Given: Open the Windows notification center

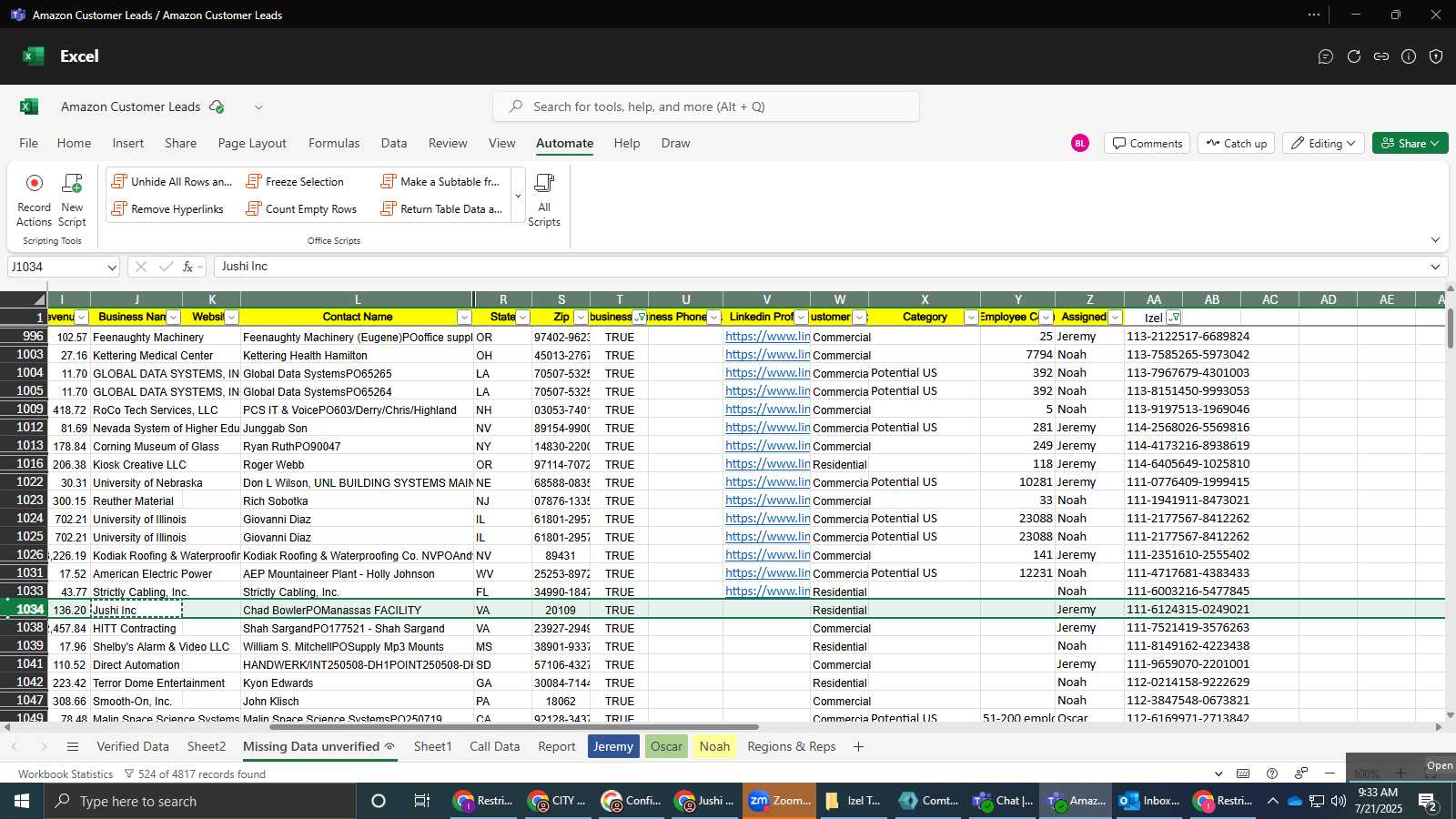Looking at the screenshot, I should 1428,802.
